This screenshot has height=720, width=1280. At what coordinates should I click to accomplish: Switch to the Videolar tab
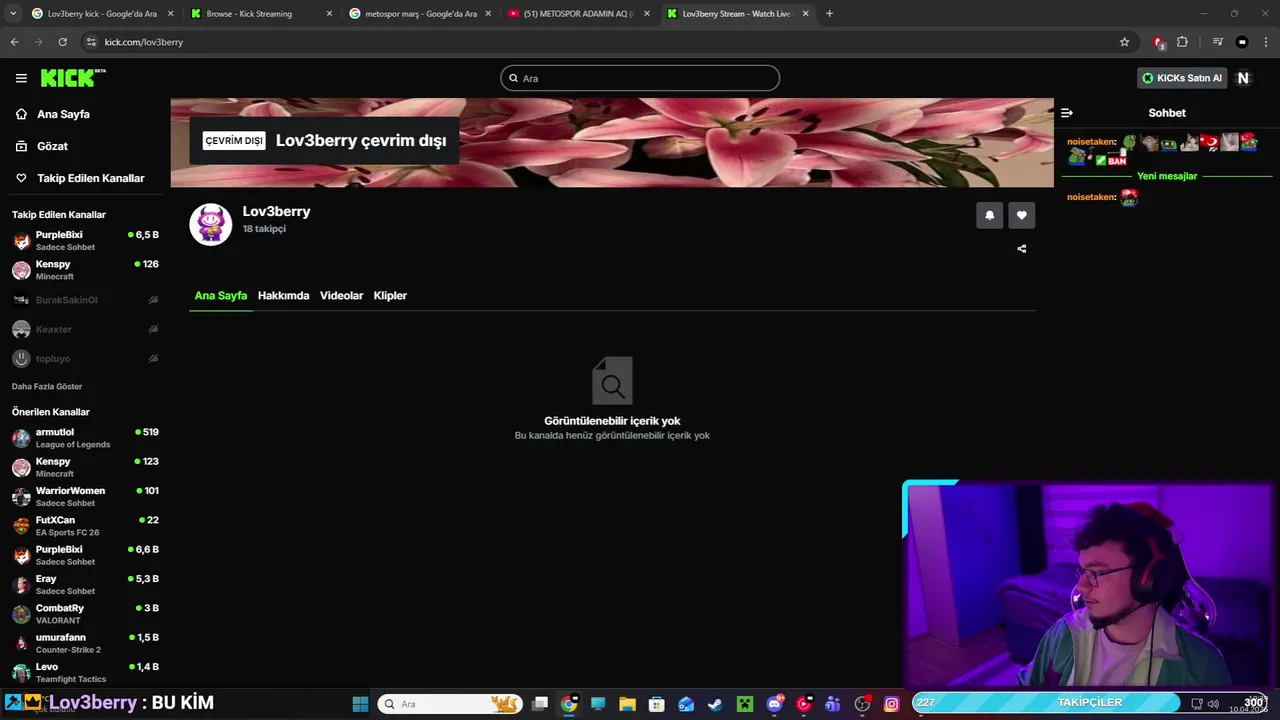coord(341,296)
